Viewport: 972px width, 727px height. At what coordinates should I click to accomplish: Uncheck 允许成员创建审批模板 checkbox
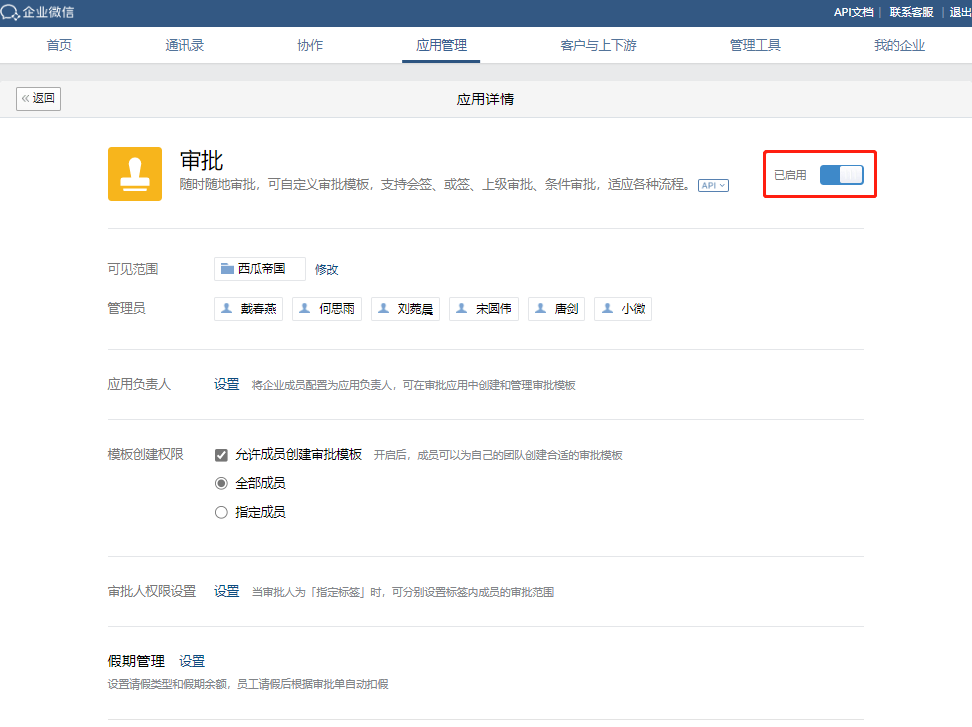click(221, 456)
